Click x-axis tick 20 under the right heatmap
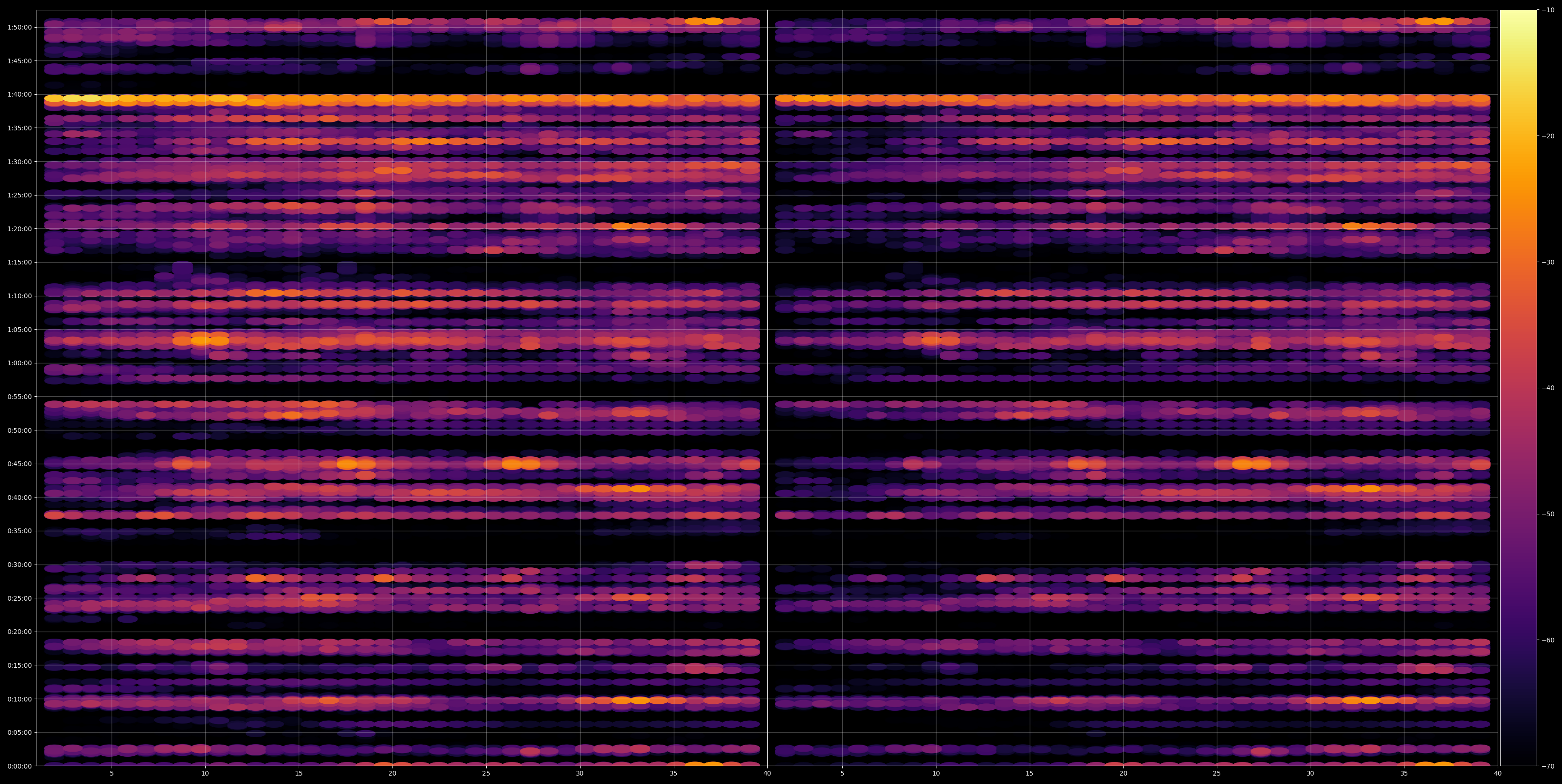Viewport: 1562px width, 784px height. click(1123, 774)
